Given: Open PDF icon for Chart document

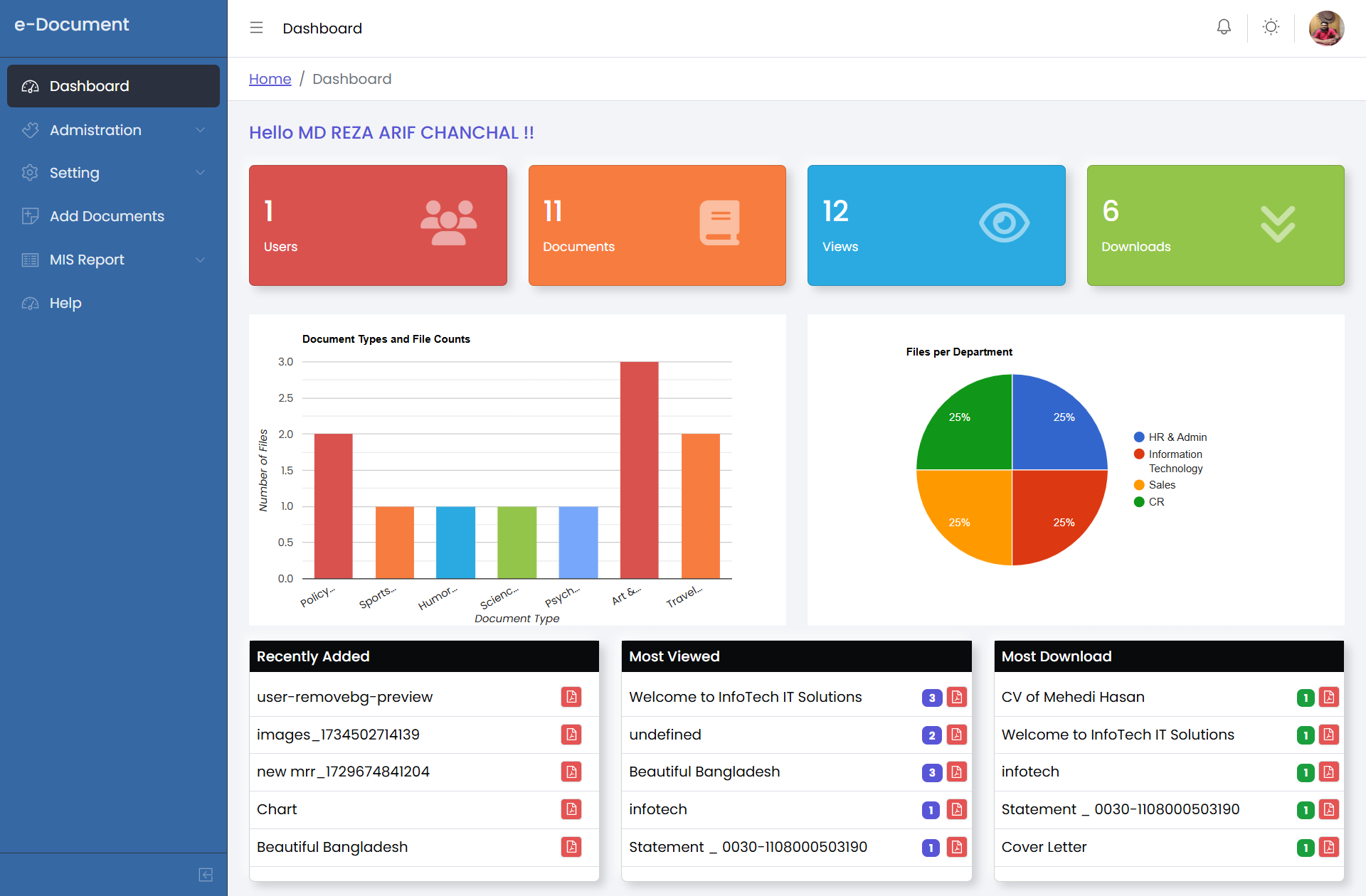Looking at the screenshot, I should pos(571,809).
